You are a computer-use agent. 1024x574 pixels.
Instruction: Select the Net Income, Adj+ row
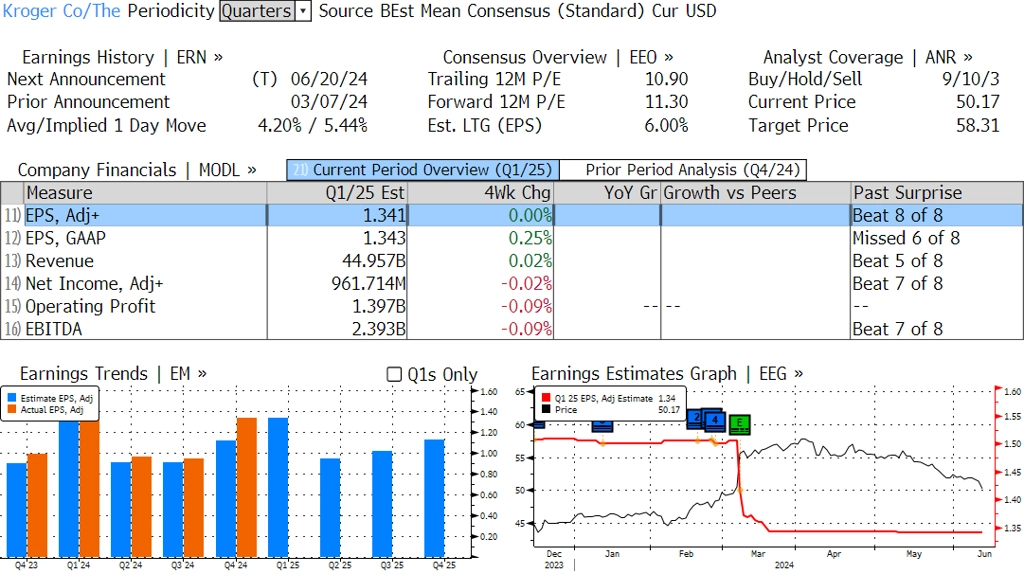pos(512,284)
